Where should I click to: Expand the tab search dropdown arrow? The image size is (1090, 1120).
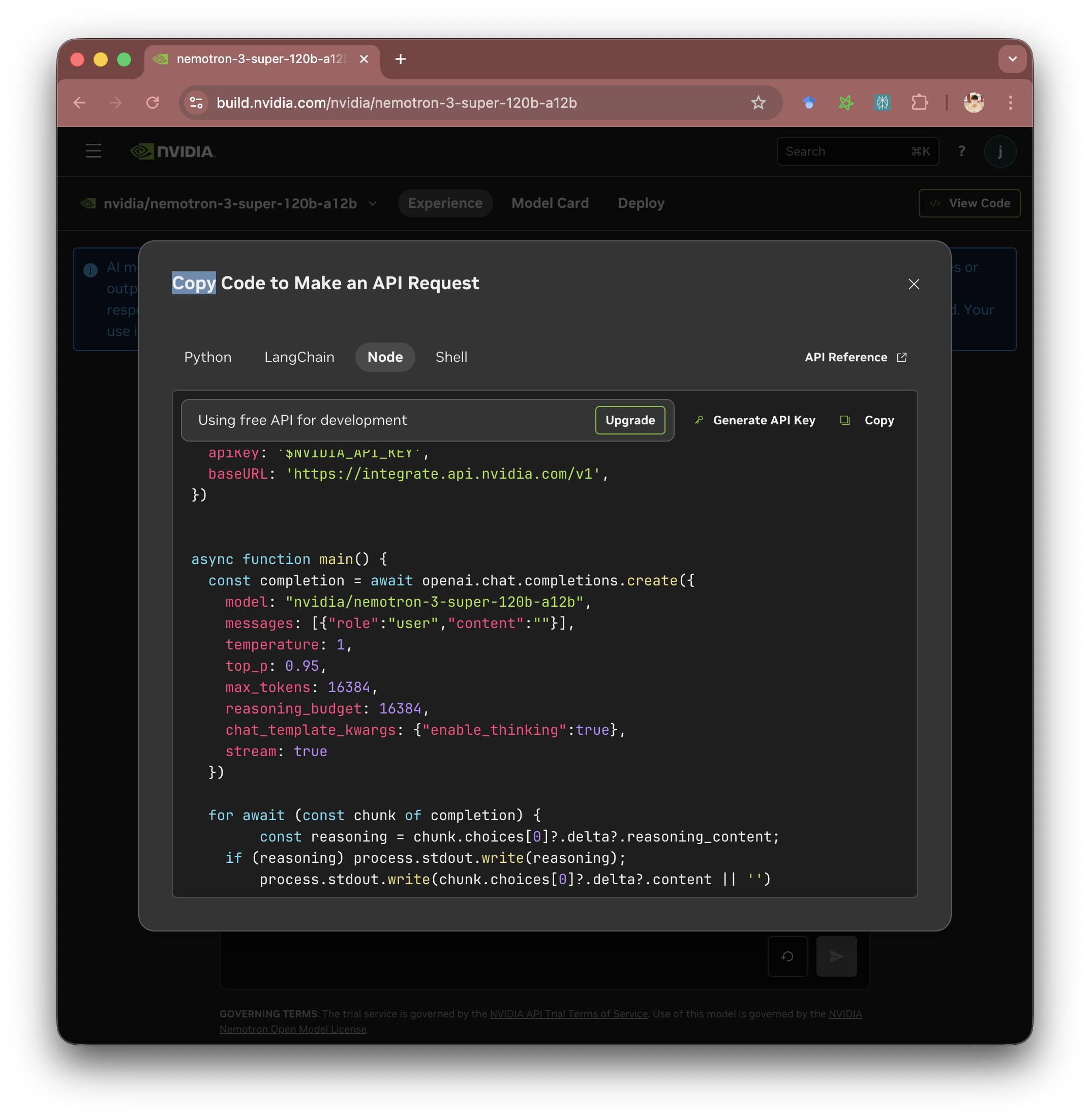(x=1012, y=59)
